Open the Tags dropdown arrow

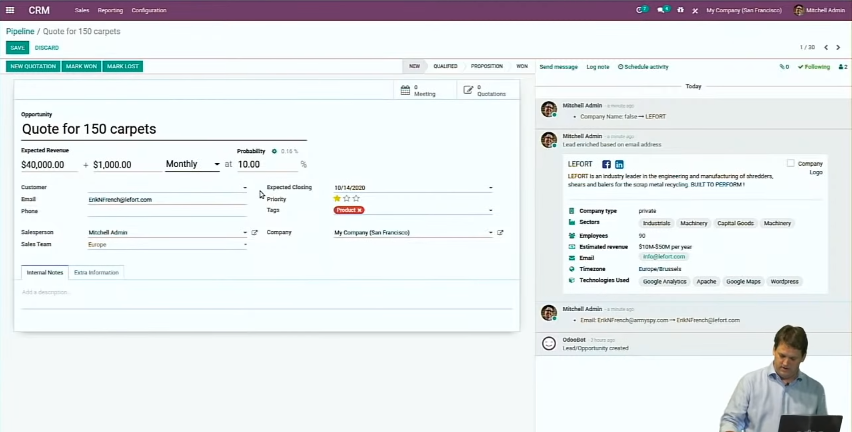[490, 210]
